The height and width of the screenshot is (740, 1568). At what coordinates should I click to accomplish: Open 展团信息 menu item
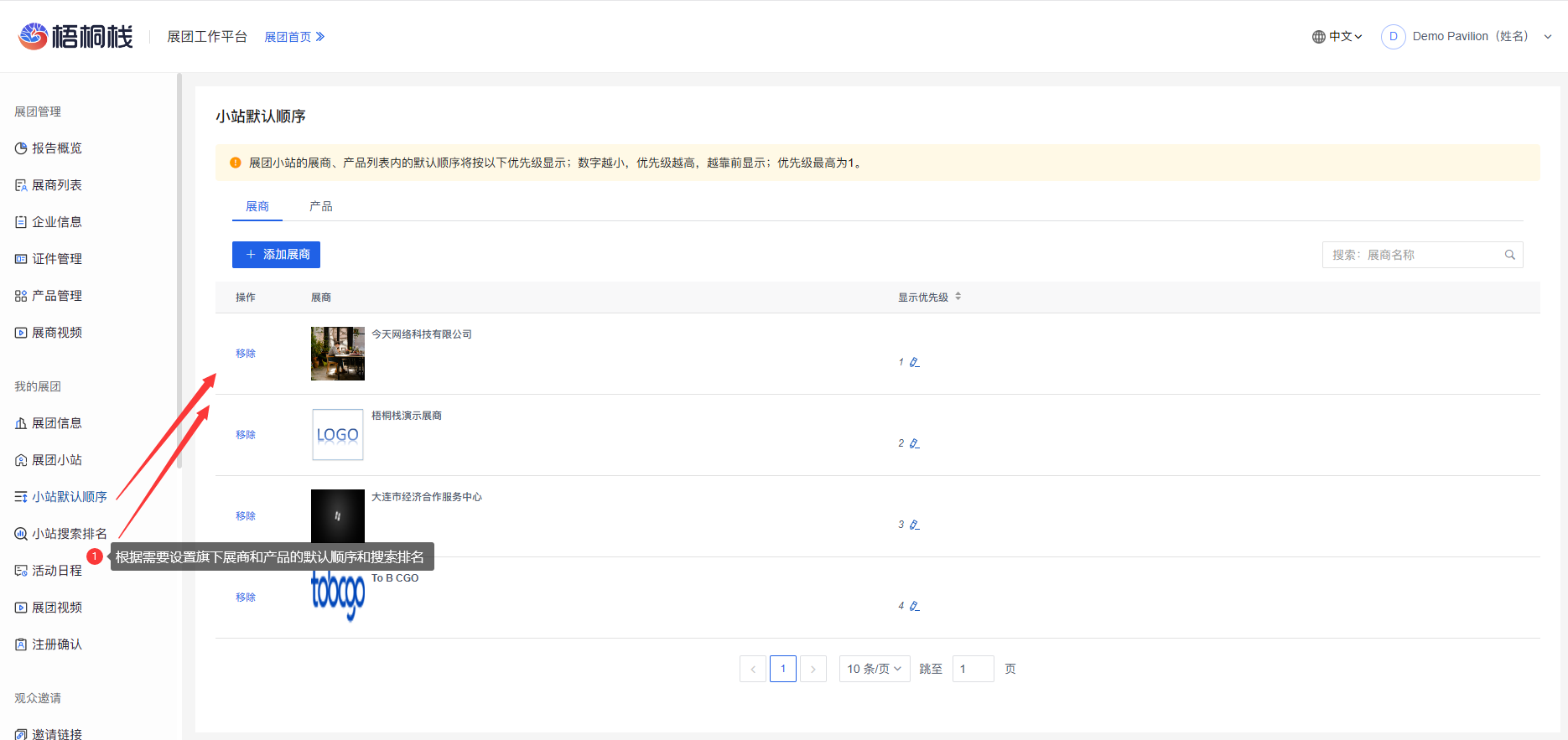click(x=57, y=423)
